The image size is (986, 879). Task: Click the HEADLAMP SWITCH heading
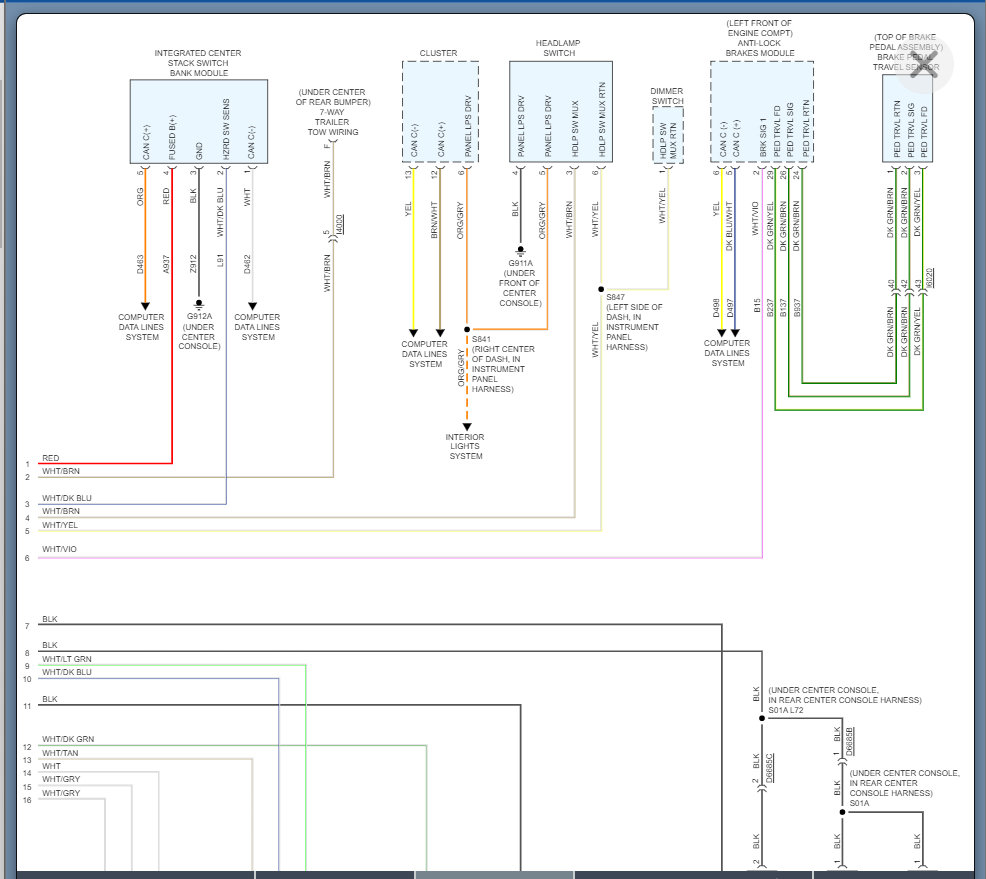pyautogui.click(x=558, y=48)
